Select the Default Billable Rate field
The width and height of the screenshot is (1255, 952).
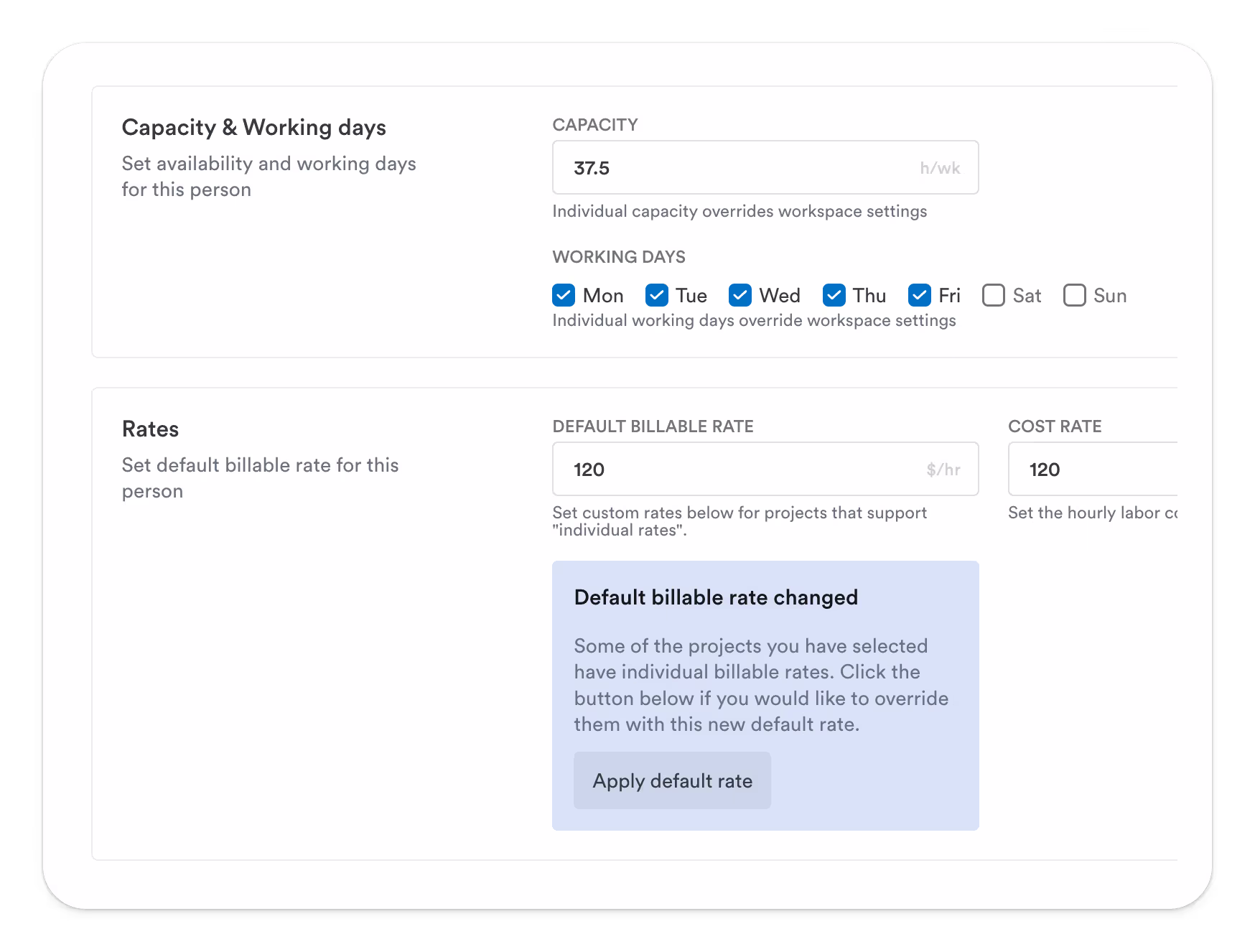[765, 469]
